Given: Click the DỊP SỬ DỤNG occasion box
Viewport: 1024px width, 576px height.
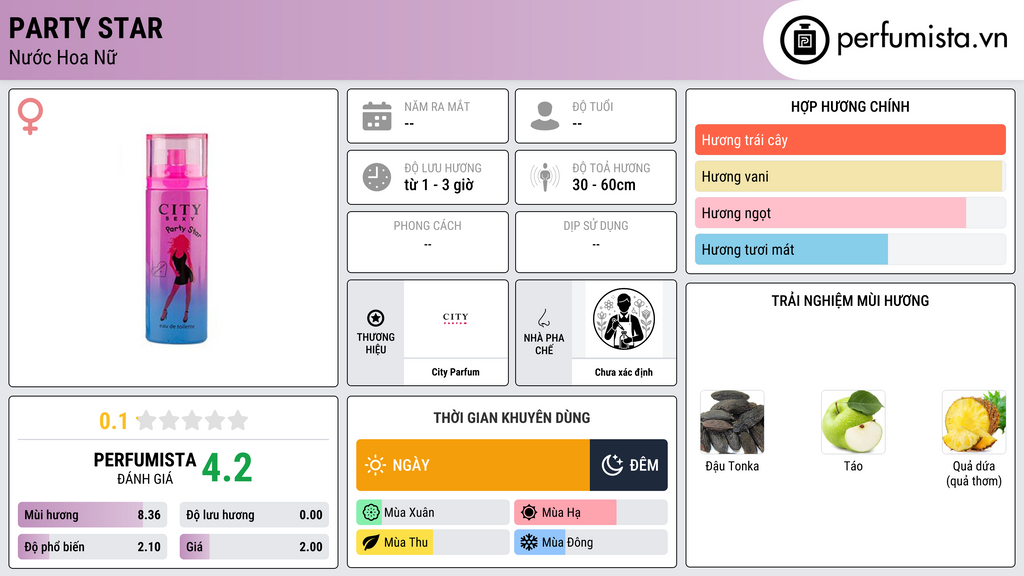Looking at the screenshot, I should [x=596, y=242].
